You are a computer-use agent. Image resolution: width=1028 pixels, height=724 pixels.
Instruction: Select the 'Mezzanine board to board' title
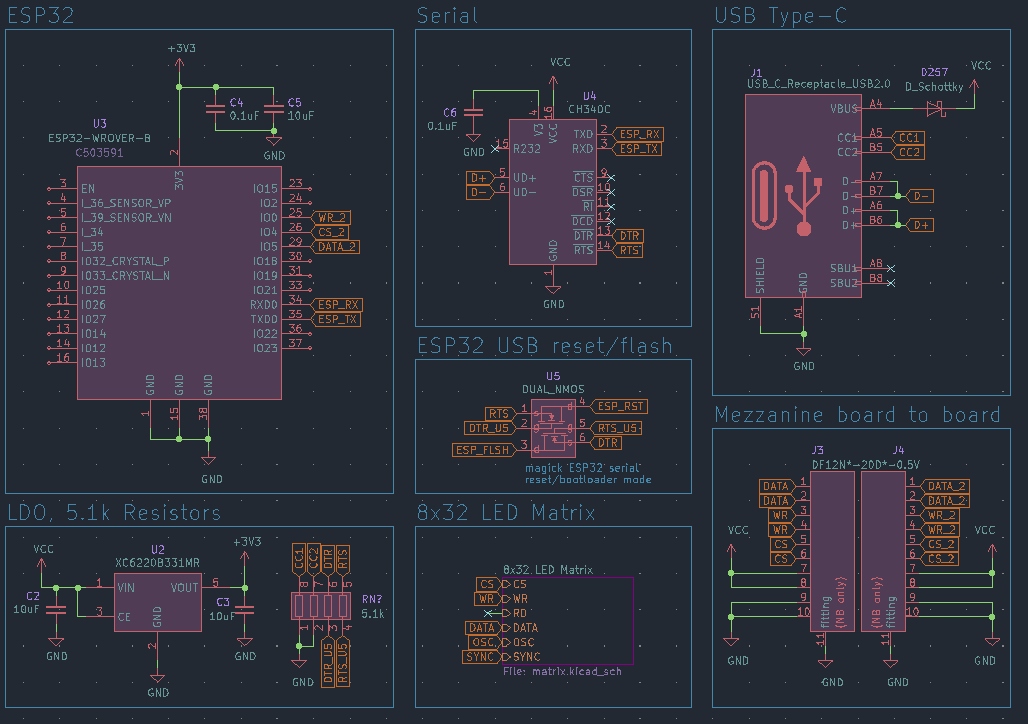click(858, 414)
